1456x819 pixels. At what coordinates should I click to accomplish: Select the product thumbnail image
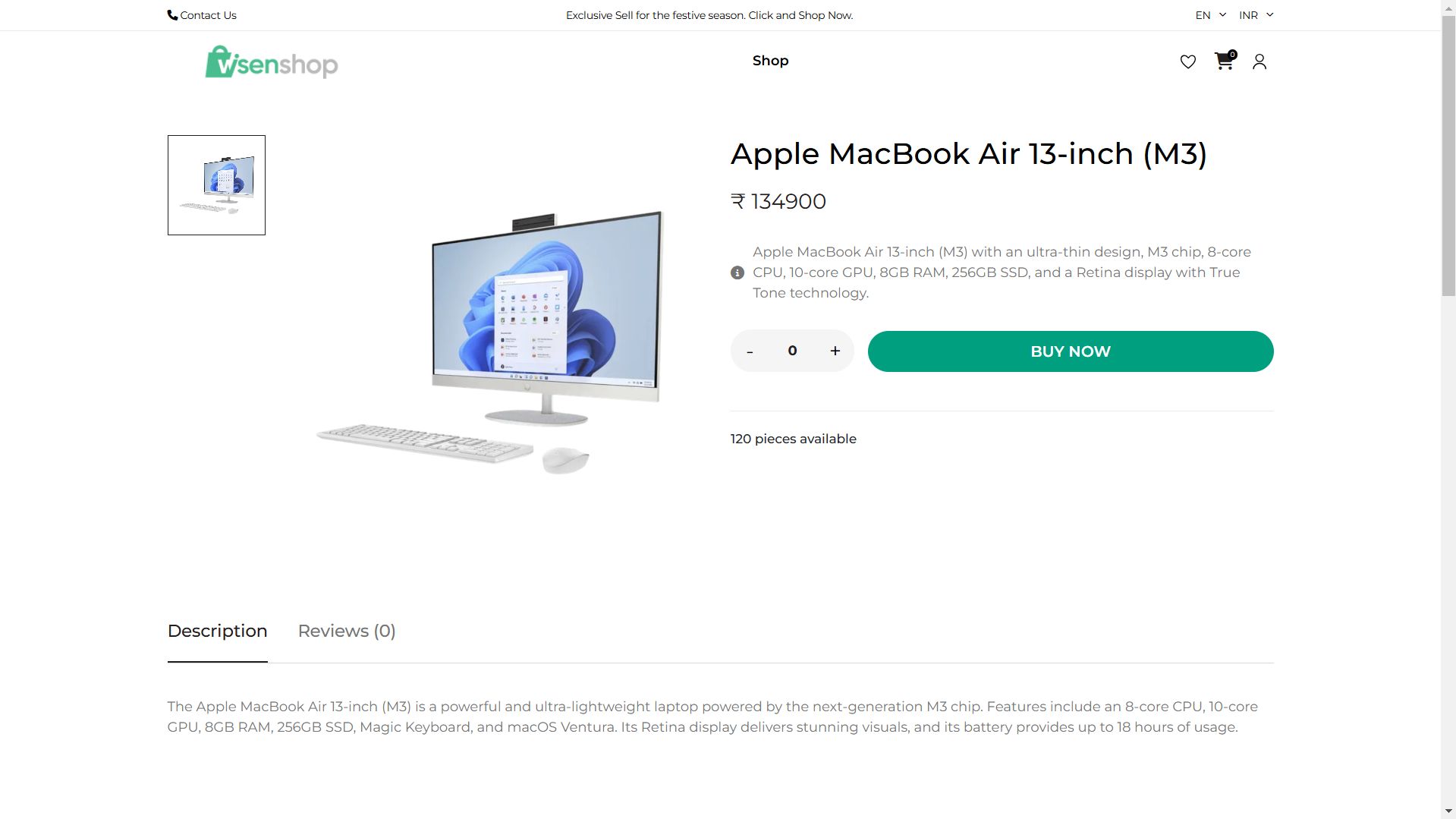click(216, 185)
